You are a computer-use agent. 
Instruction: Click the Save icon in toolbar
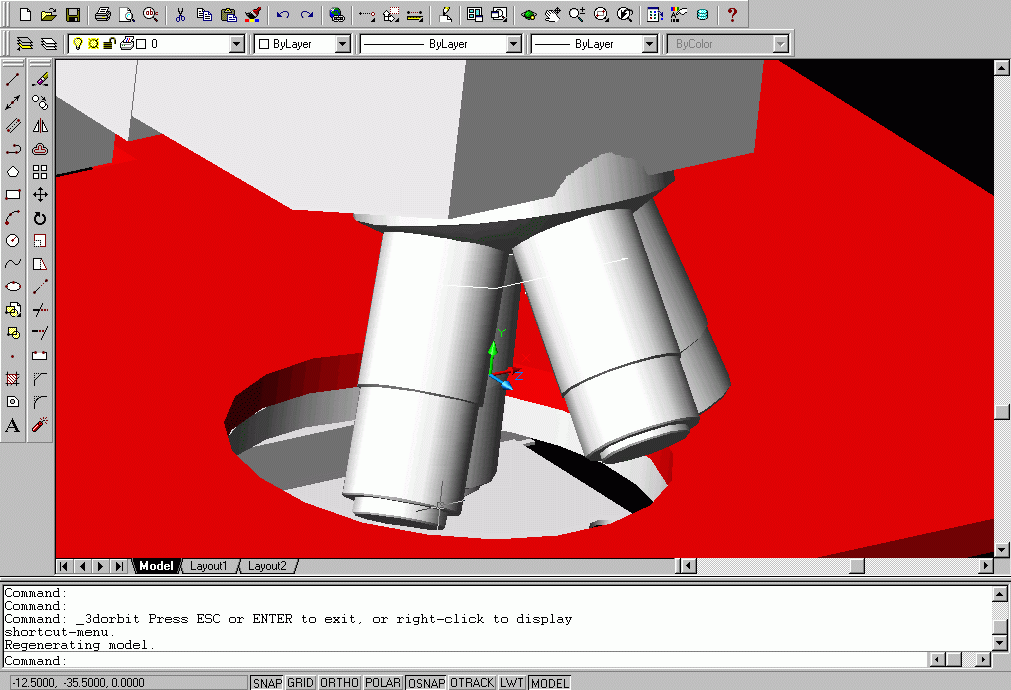(73, 15)
